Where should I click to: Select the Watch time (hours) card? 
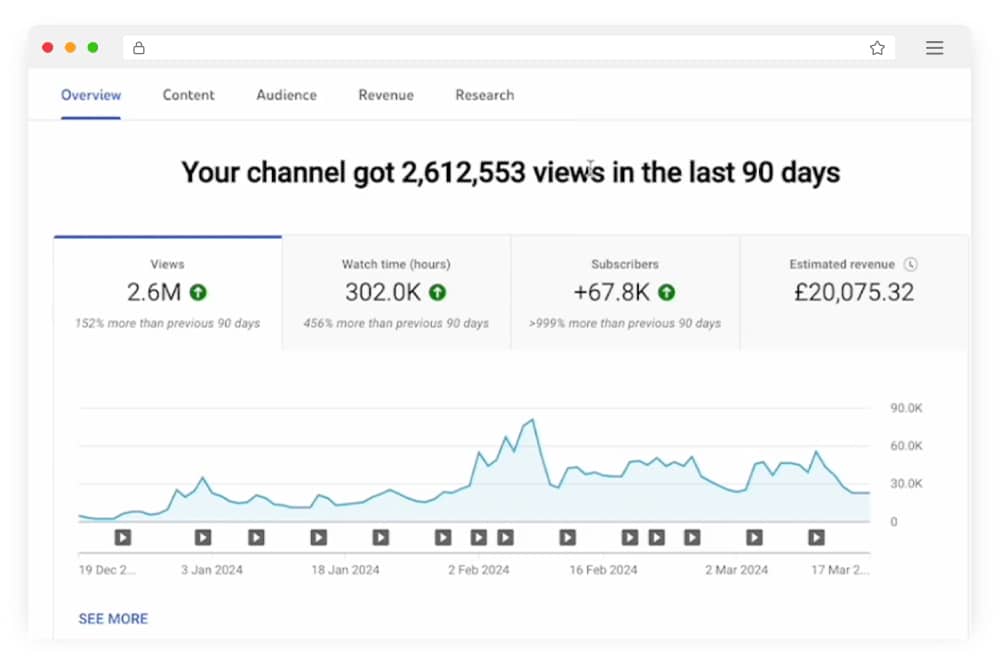[396, 293]
